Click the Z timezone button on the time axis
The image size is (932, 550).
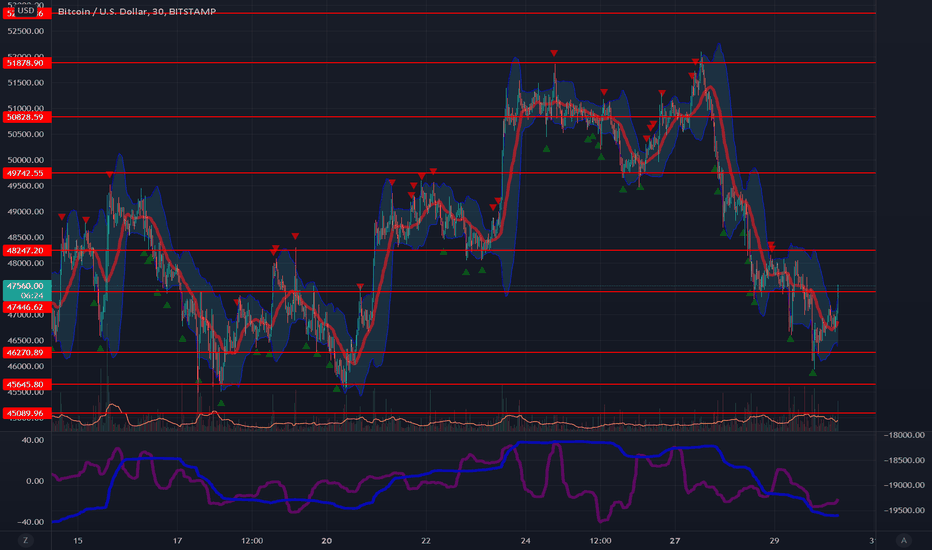tap(25, 540)
